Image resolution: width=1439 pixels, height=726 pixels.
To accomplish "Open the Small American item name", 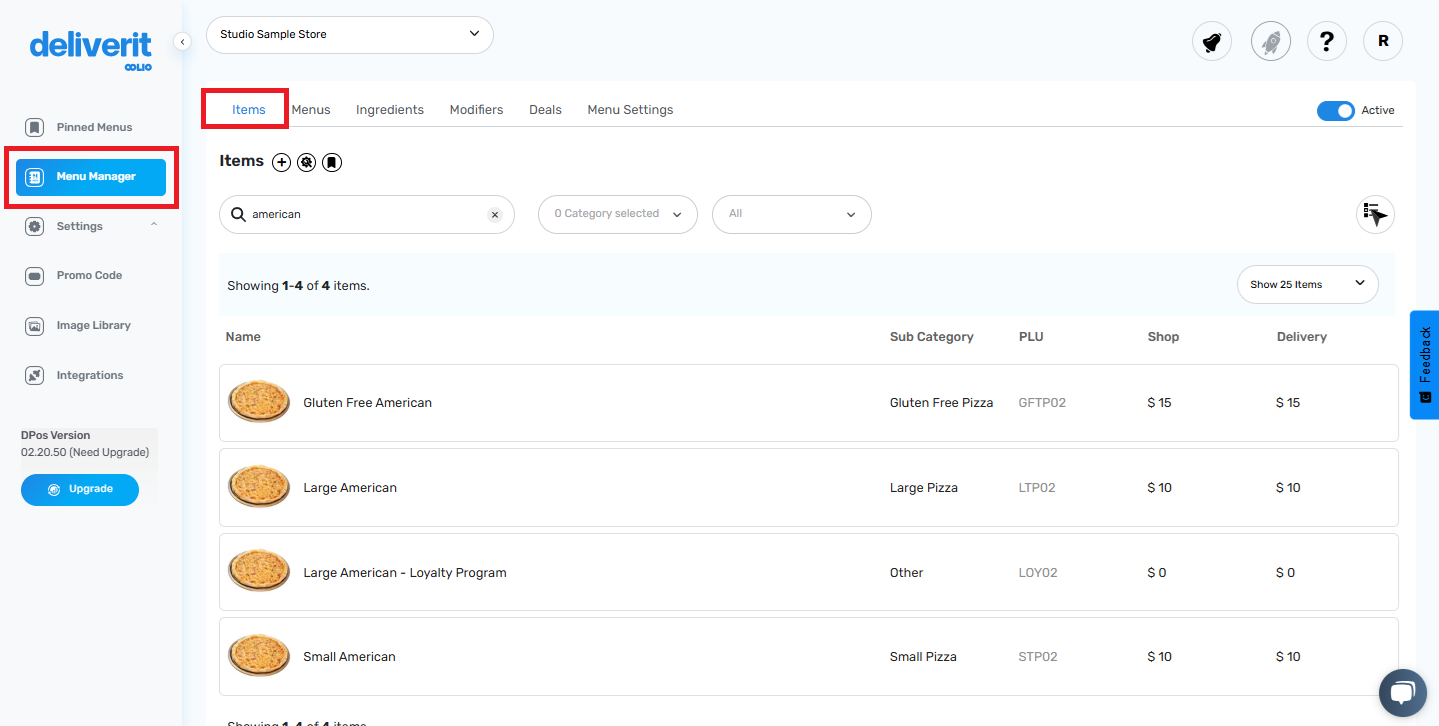I will click(x=349, y=657).
